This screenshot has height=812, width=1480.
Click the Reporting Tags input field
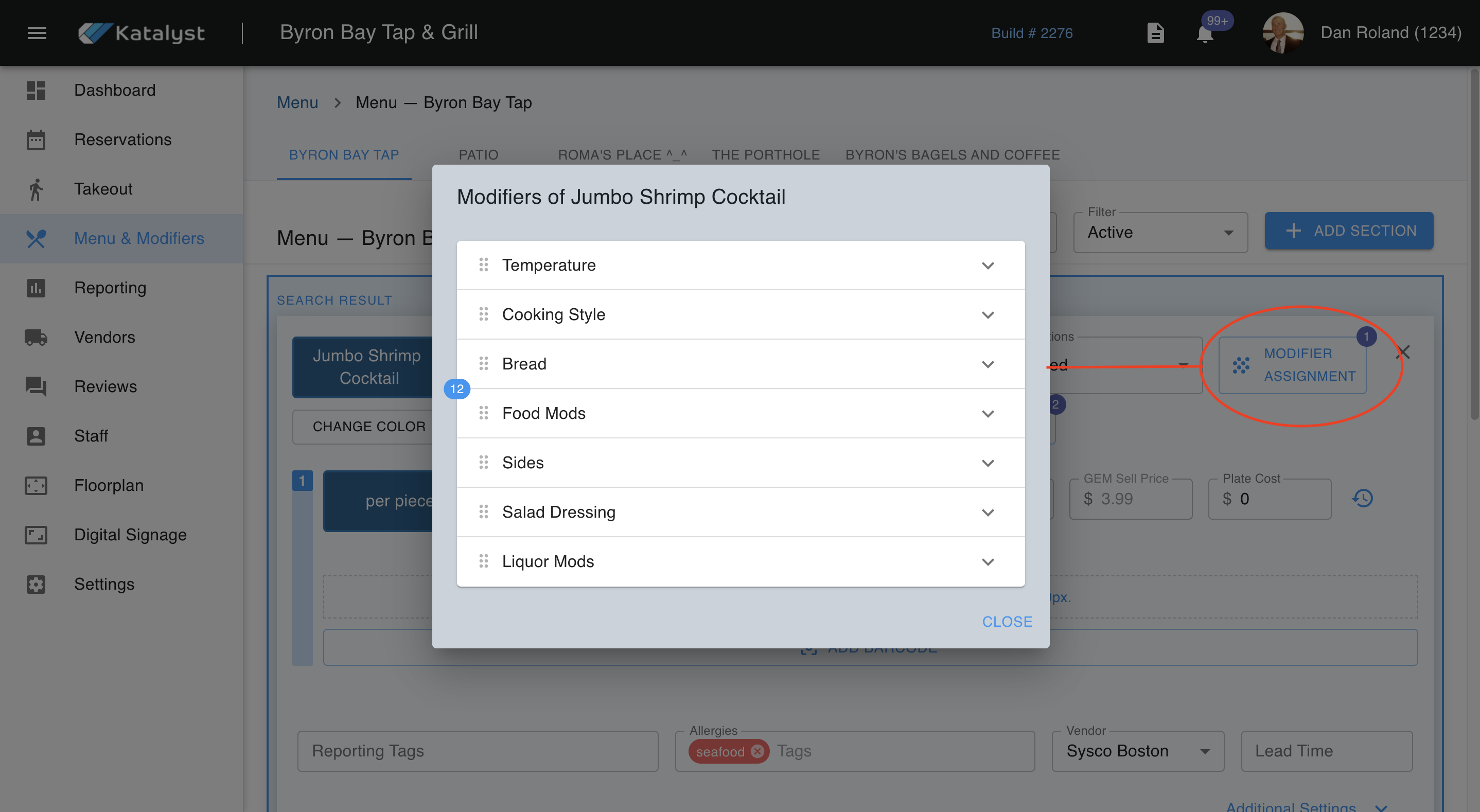[x=478, y=751]
